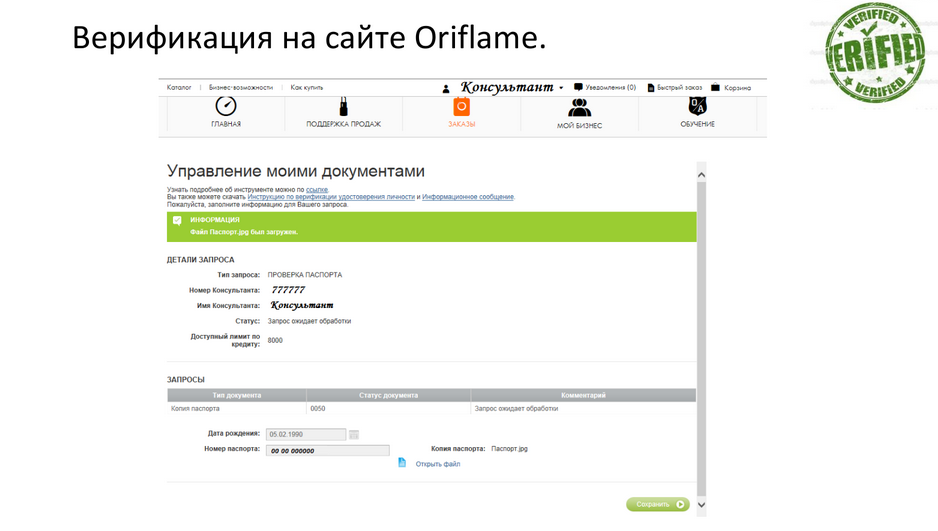Open Уведомления (0) text link
This screenshot has width=938, height=531.
pos(611,87)
